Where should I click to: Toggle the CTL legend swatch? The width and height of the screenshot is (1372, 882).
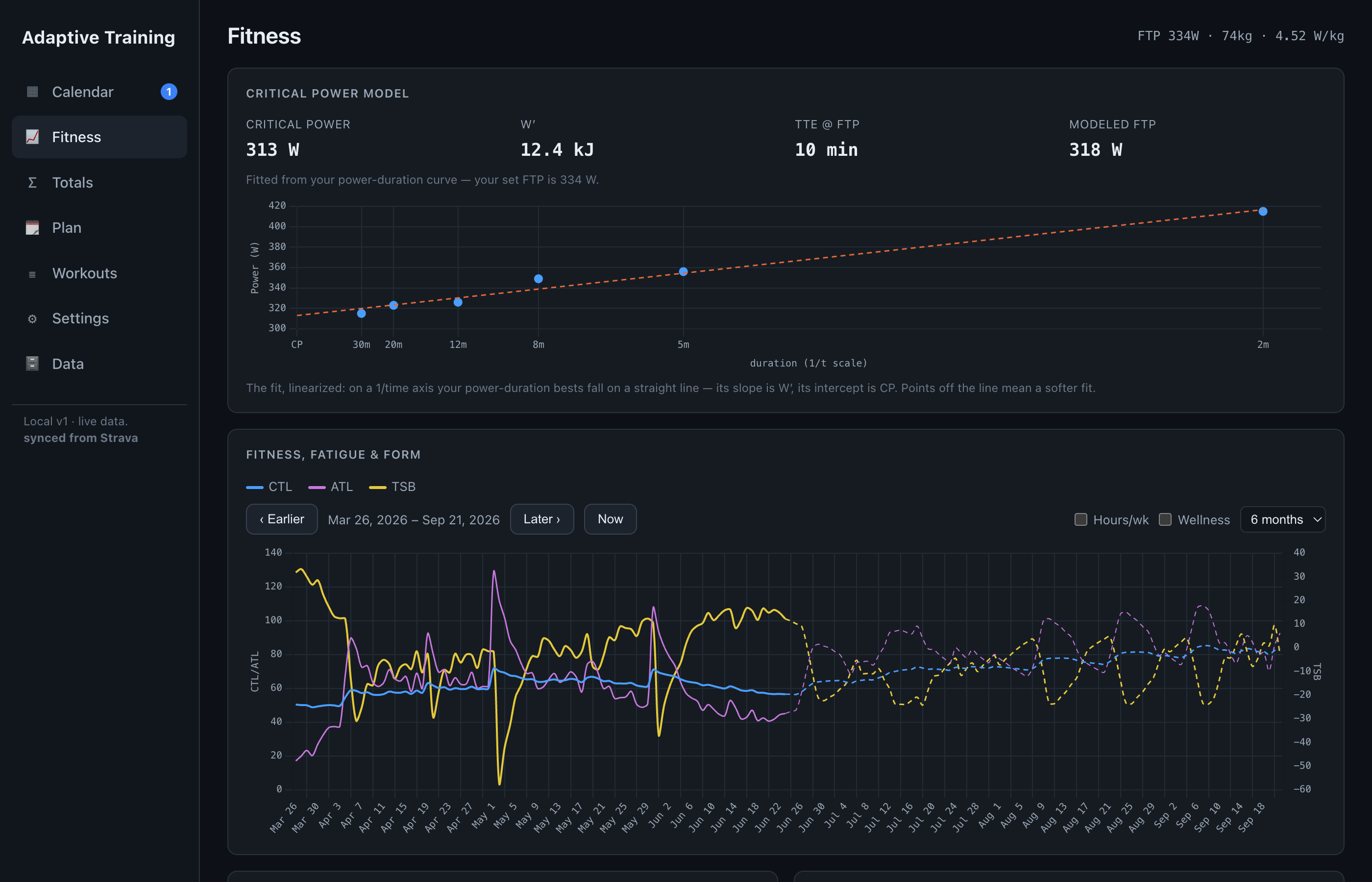pyautogui.click(x=254, y=488)
